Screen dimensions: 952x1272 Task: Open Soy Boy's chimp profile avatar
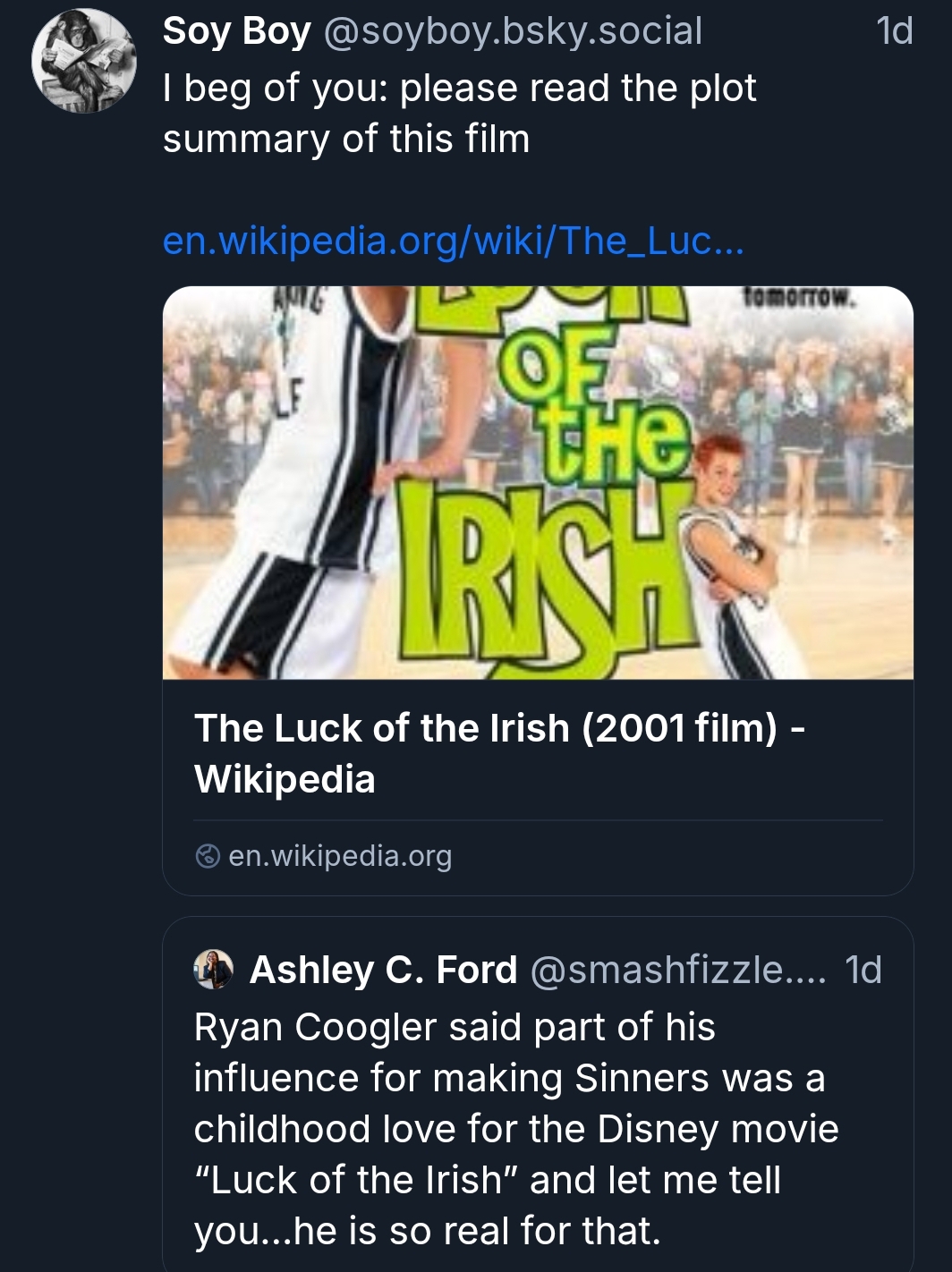point(84,61)
